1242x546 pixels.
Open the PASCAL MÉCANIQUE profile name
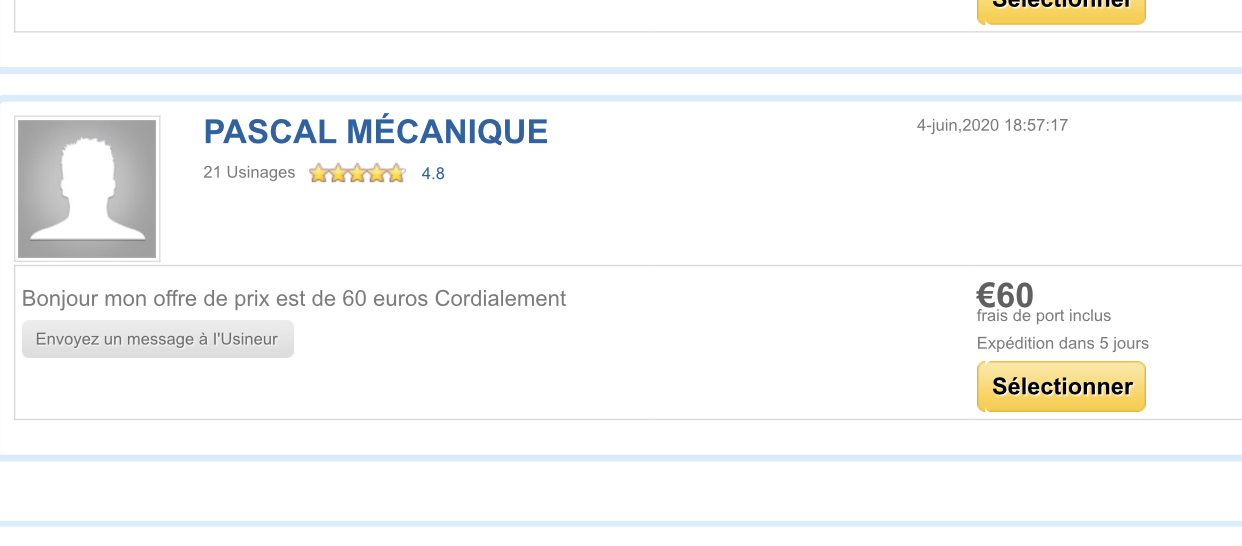(x=375, y=131)
